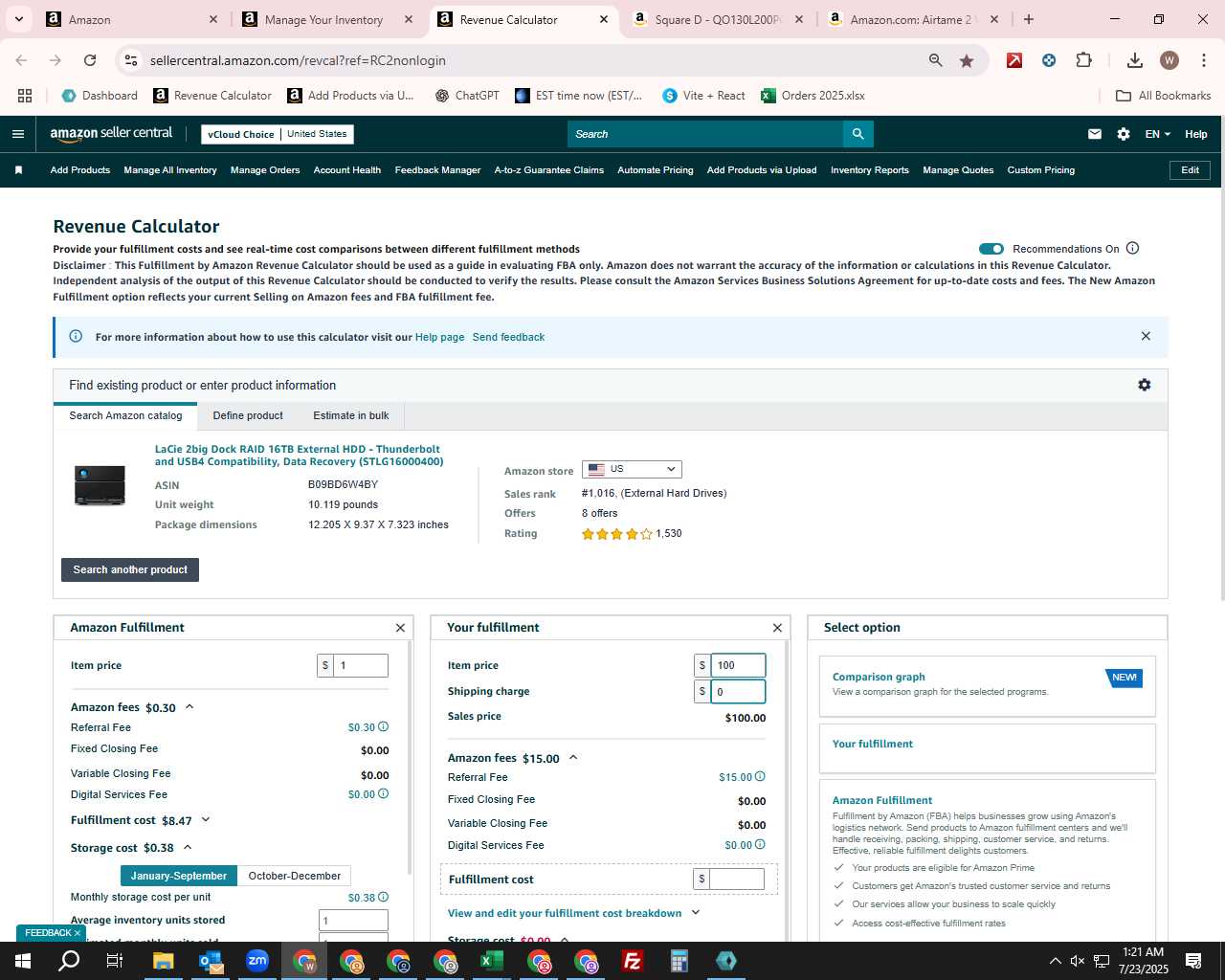Image resolution: width=1225 pixels, height=980 pixels.
Task: Open Comparison graph option card
Action: pyautogui.click(x=988, y=685)
